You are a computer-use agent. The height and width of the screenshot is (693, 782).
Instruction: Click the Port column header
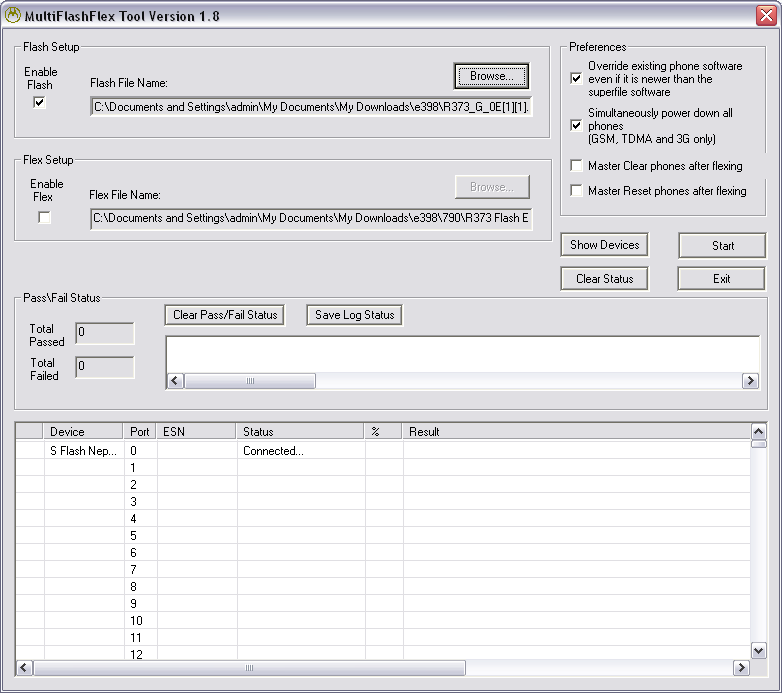pos(140,432)
